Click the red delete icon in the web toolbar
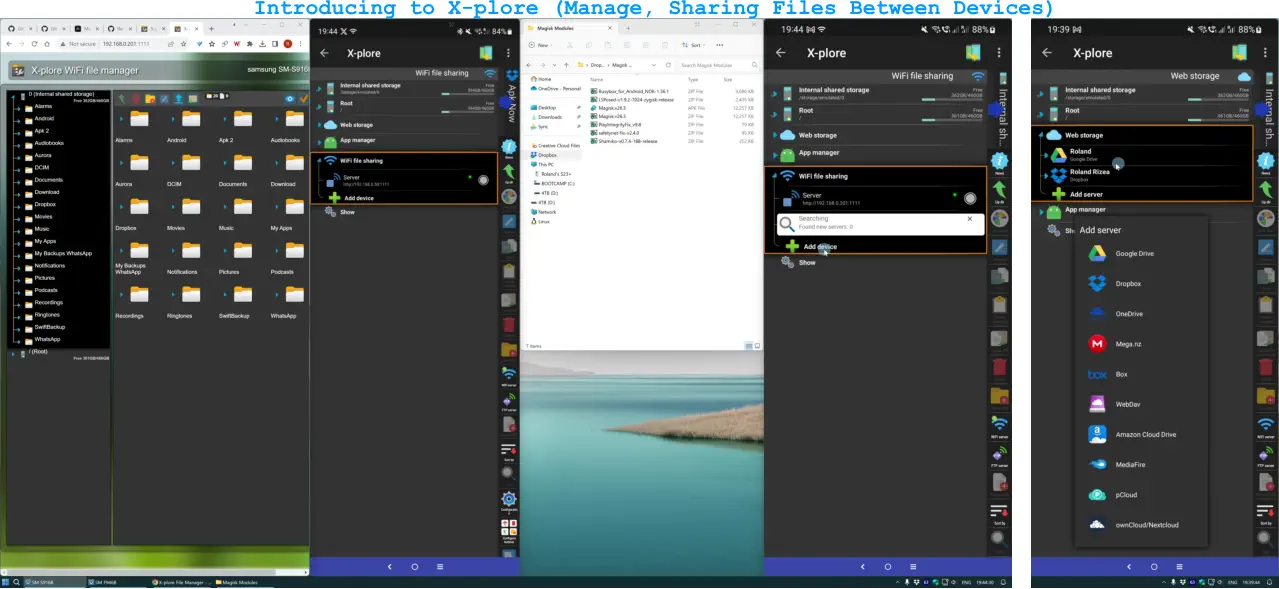Image resolution: width=1279 pixels, height=589 pixels. click(136, 99)
